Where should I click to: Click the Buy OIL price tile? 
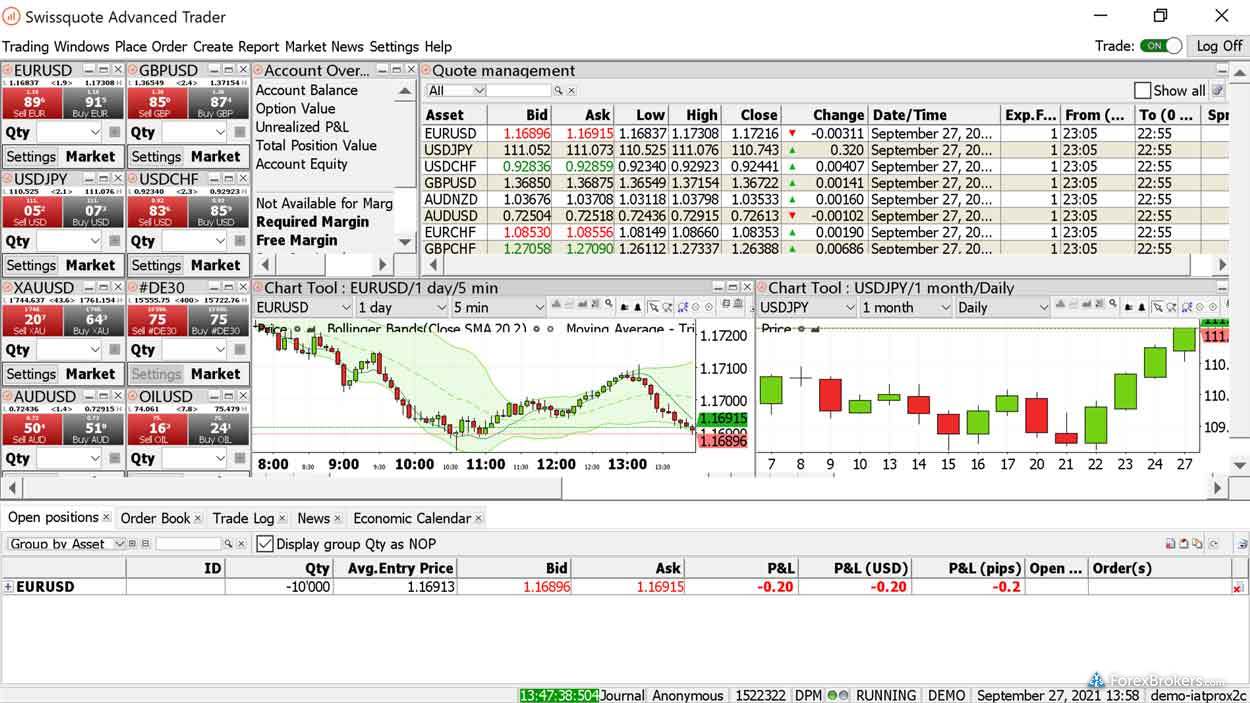(219, 429)
